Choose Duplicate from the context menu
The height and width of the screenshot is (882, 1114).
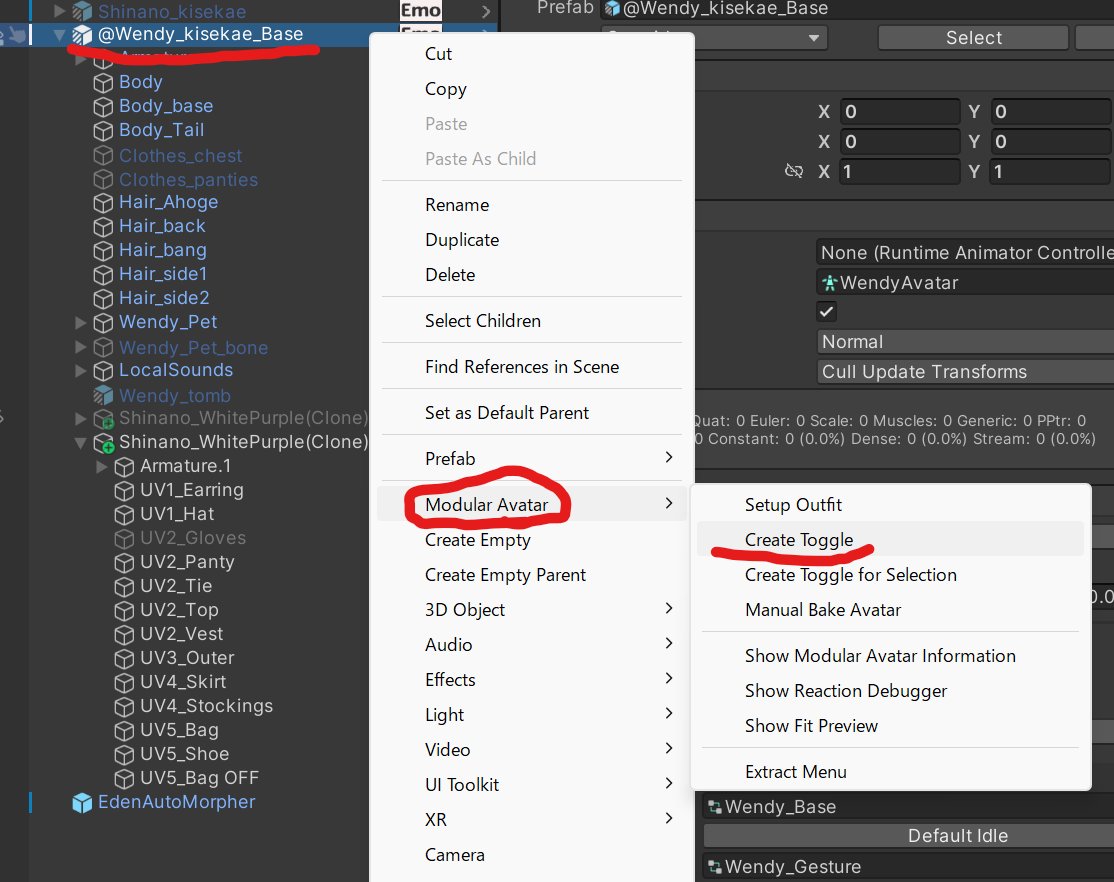(531, 240)
